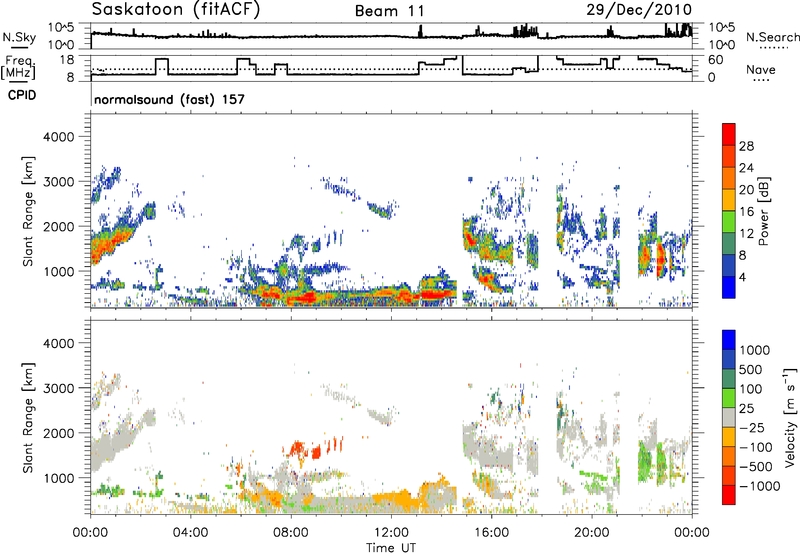Click the velocity panel 'Slant Range [km]' label
The image size is (800, 554).
pyautogui.click(x=28, y=418)
